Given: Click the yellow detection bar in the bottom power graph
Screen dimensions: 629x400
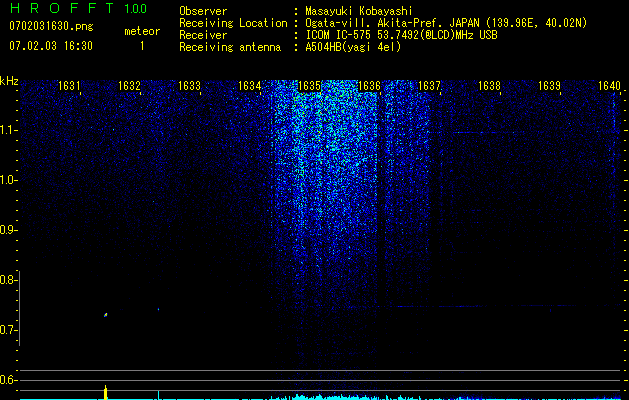Looking at the screenshot, I should tap(106, 392).
